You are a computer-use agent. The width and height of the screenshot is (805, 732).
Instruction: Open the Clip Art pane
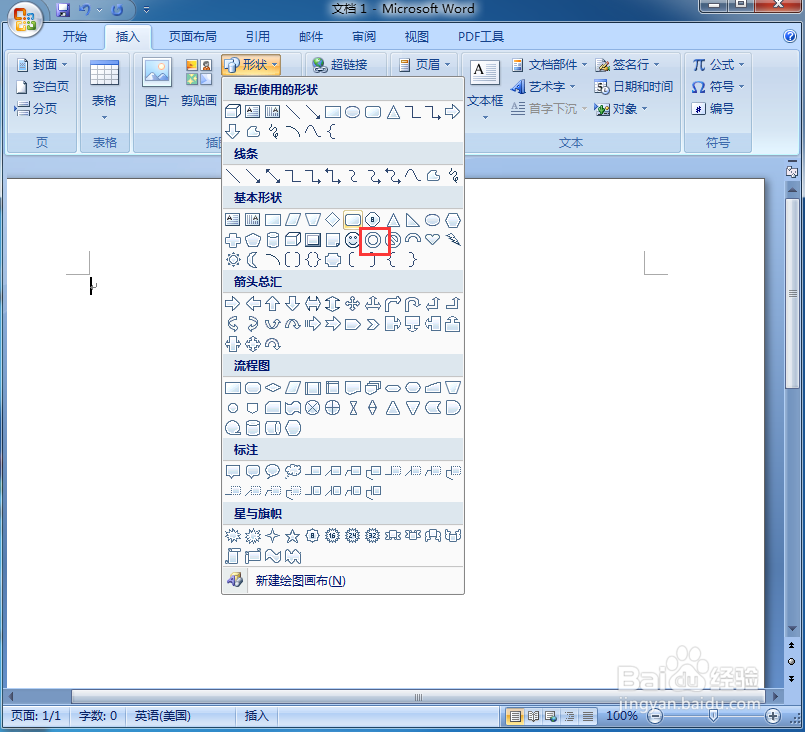tap(199, 83)
